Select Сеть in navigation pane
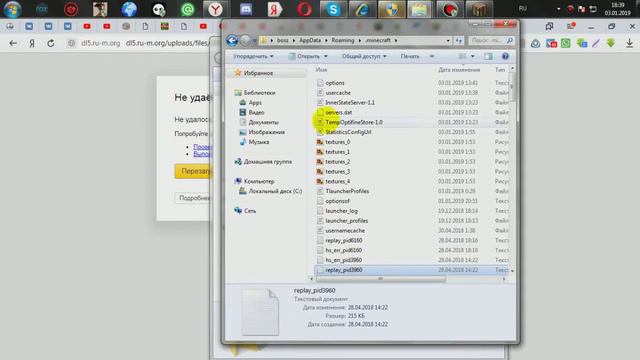 [249, 211]
